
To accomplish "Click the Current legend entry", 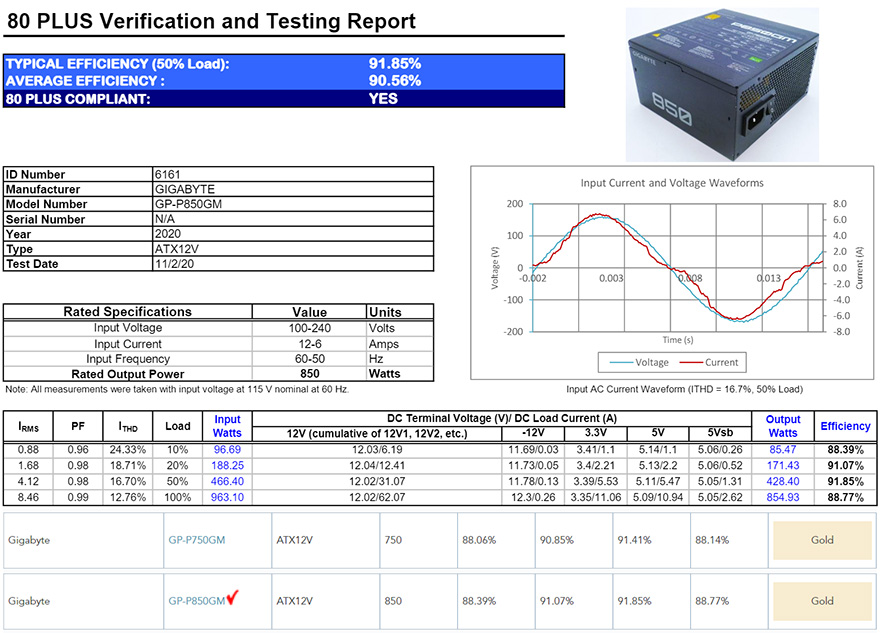I will pyautogui.click(x=709, y=363).
